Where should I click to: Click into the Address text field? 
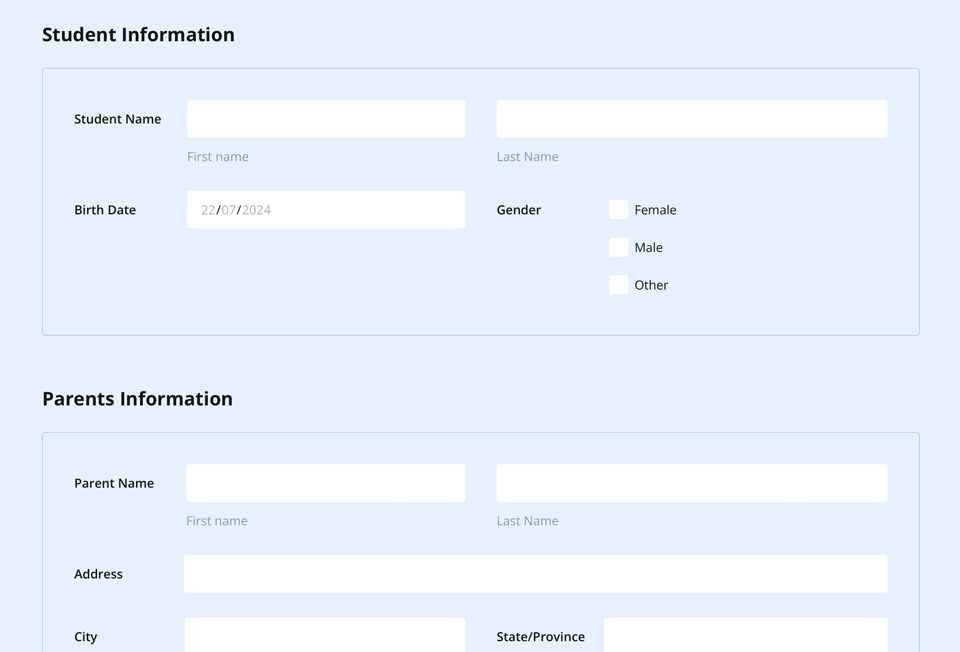(x=535, y=574)
